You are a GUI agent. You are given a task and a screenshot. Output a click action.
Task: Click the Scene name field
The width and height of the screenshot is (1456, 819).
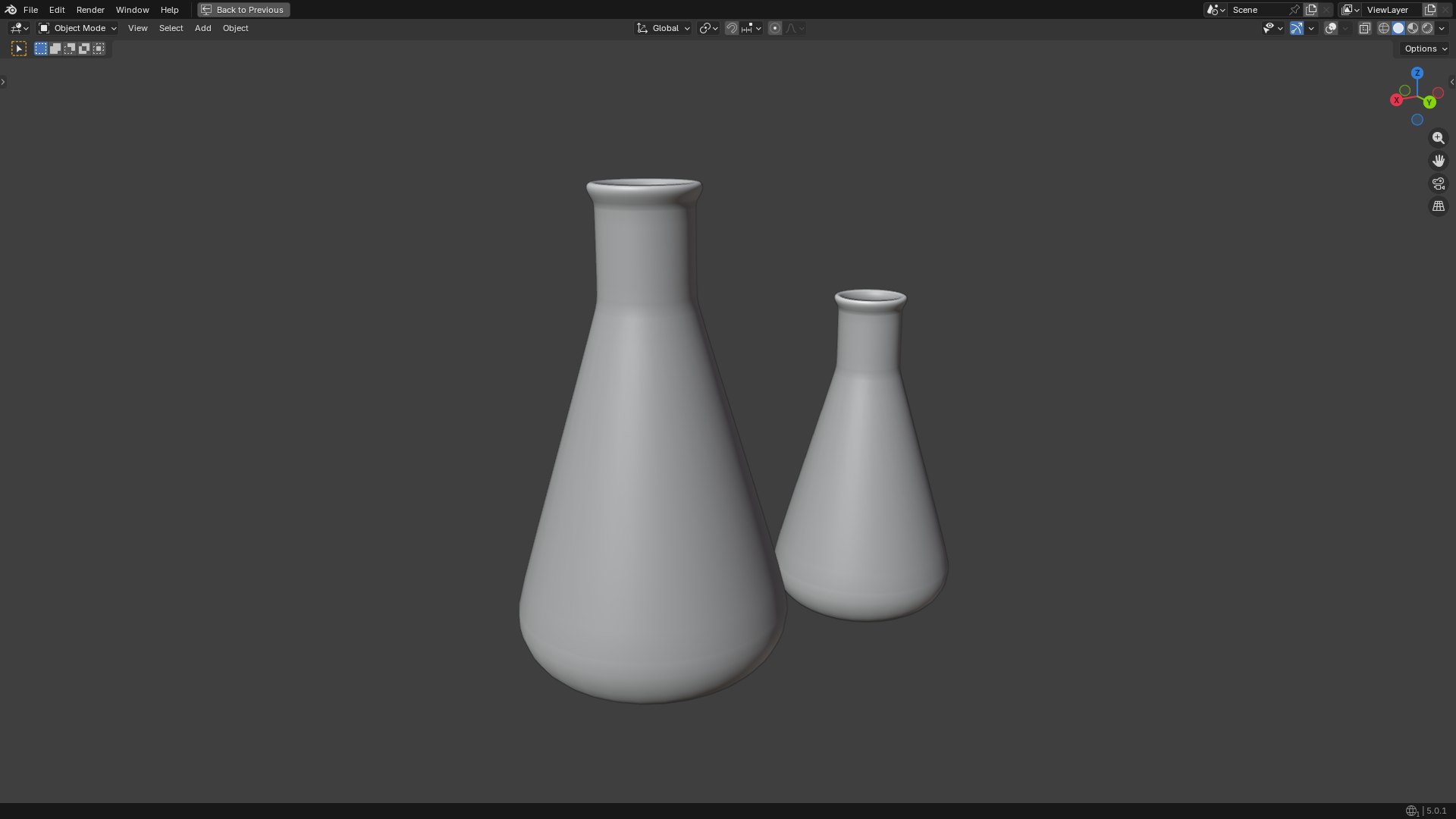click(1259, 10)
